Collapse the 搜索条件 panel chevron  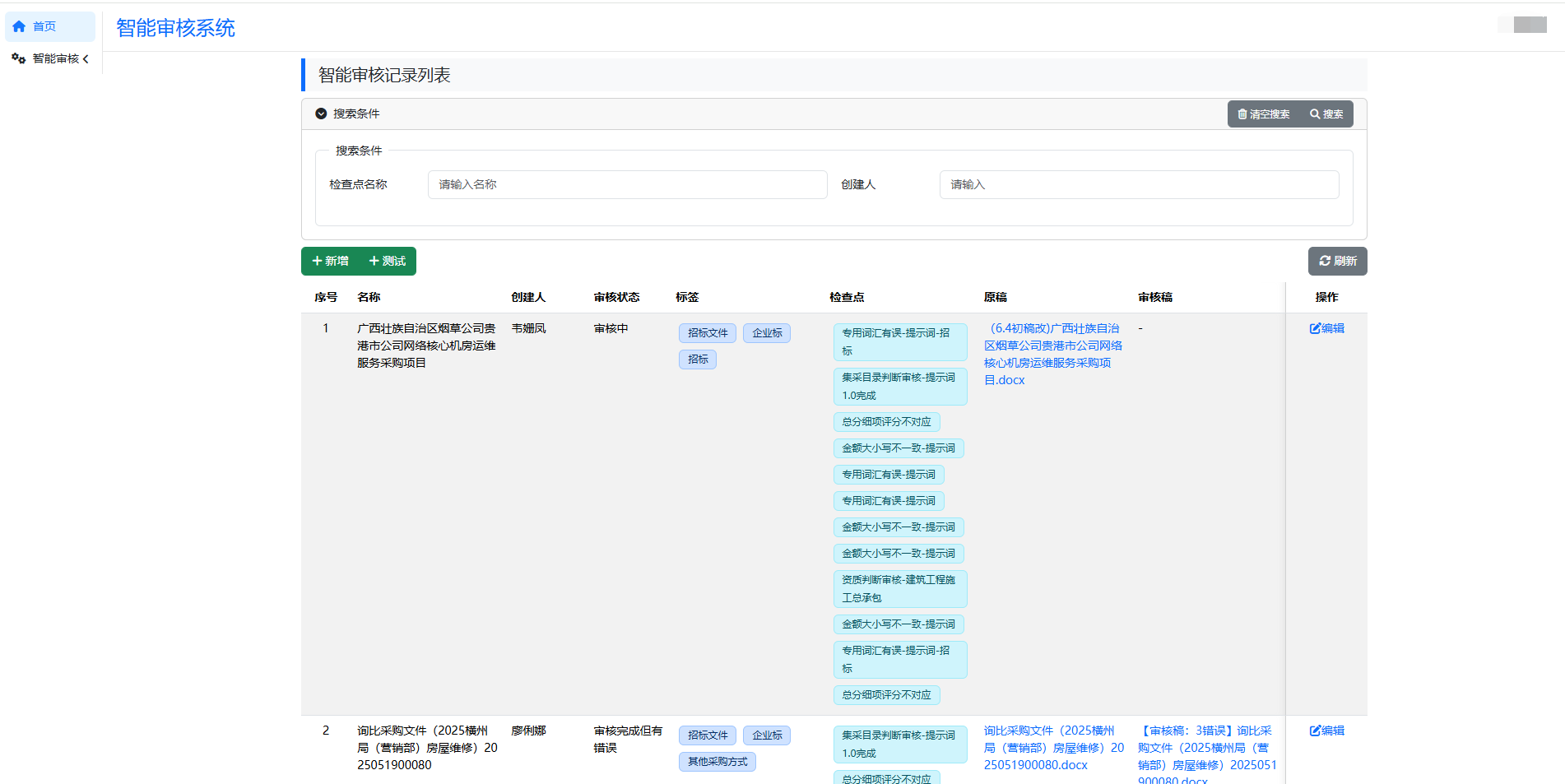pos(321,114)
